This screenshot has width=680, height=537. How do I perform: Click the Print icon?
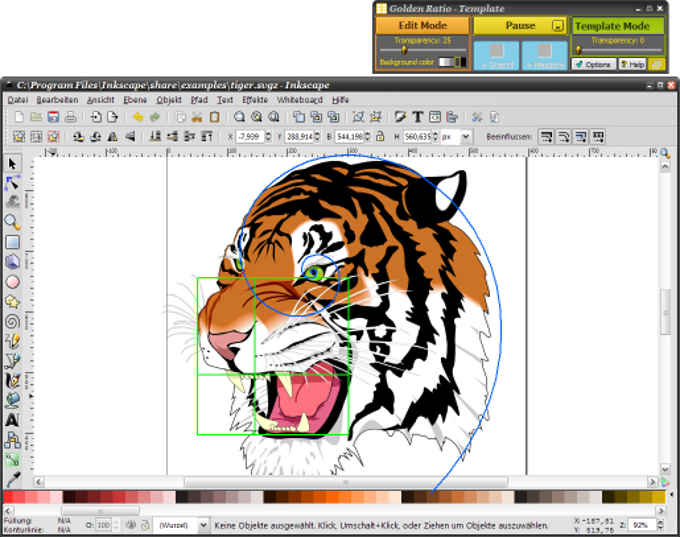click(70, 117)
